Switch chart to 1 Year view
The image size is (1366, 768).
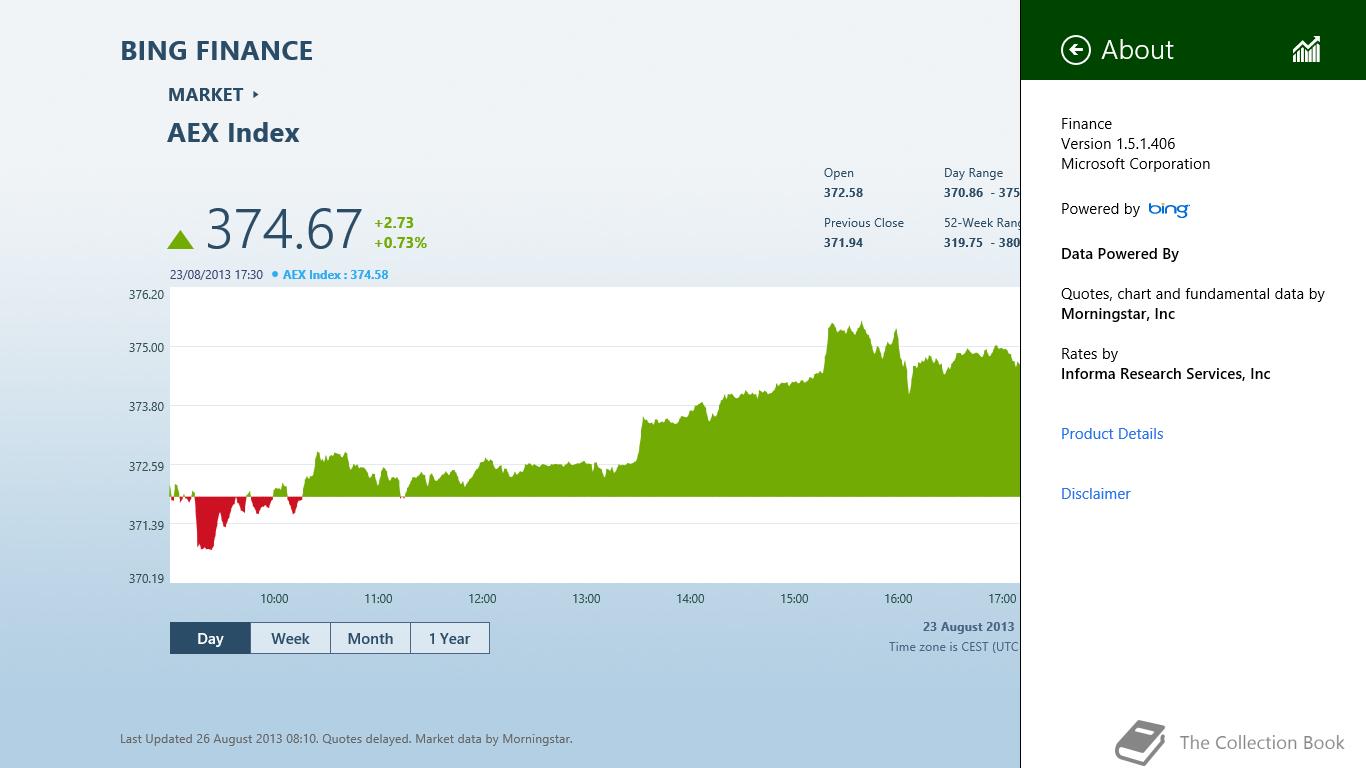pos(450,638)
